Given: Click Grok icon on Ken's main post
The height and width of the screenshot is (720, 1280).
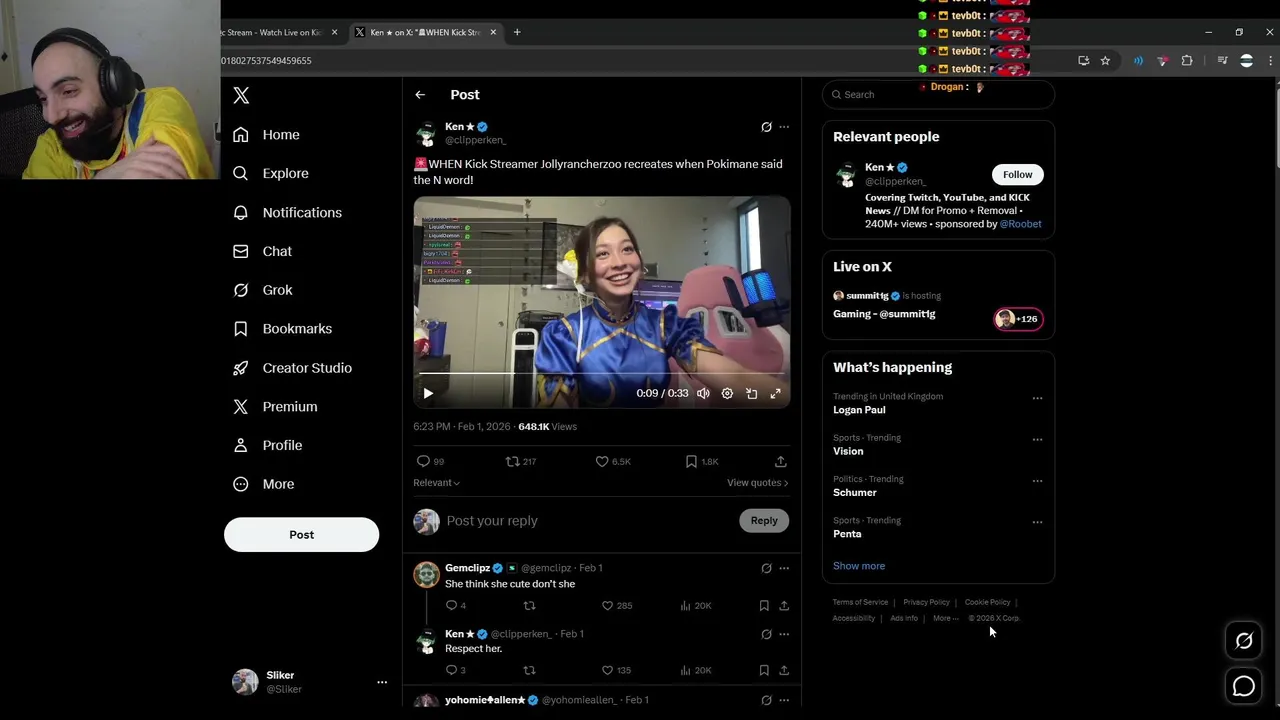Looking at the screenshot, I should [766, 127].
